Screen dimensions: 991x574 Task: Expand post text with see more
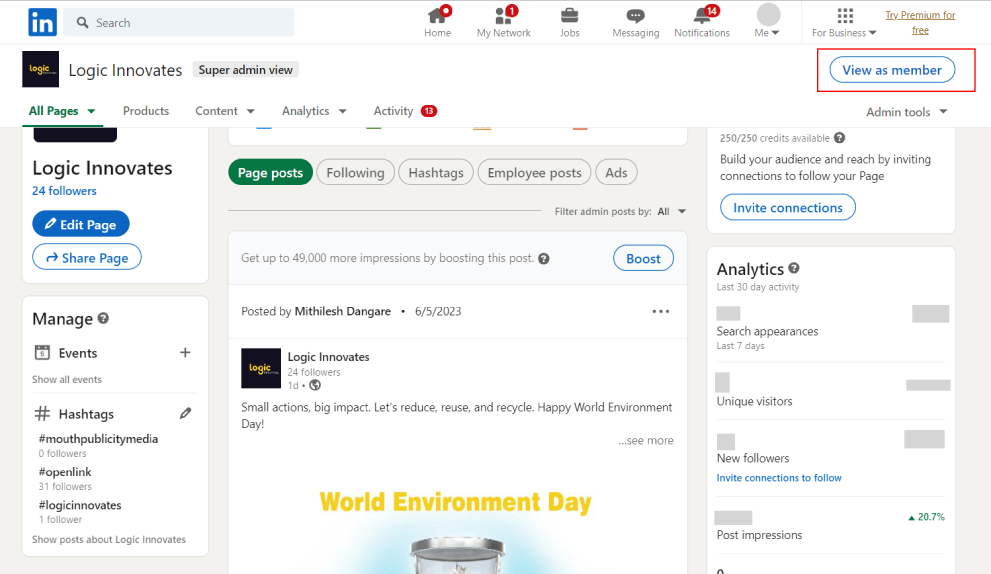point(646,440)
